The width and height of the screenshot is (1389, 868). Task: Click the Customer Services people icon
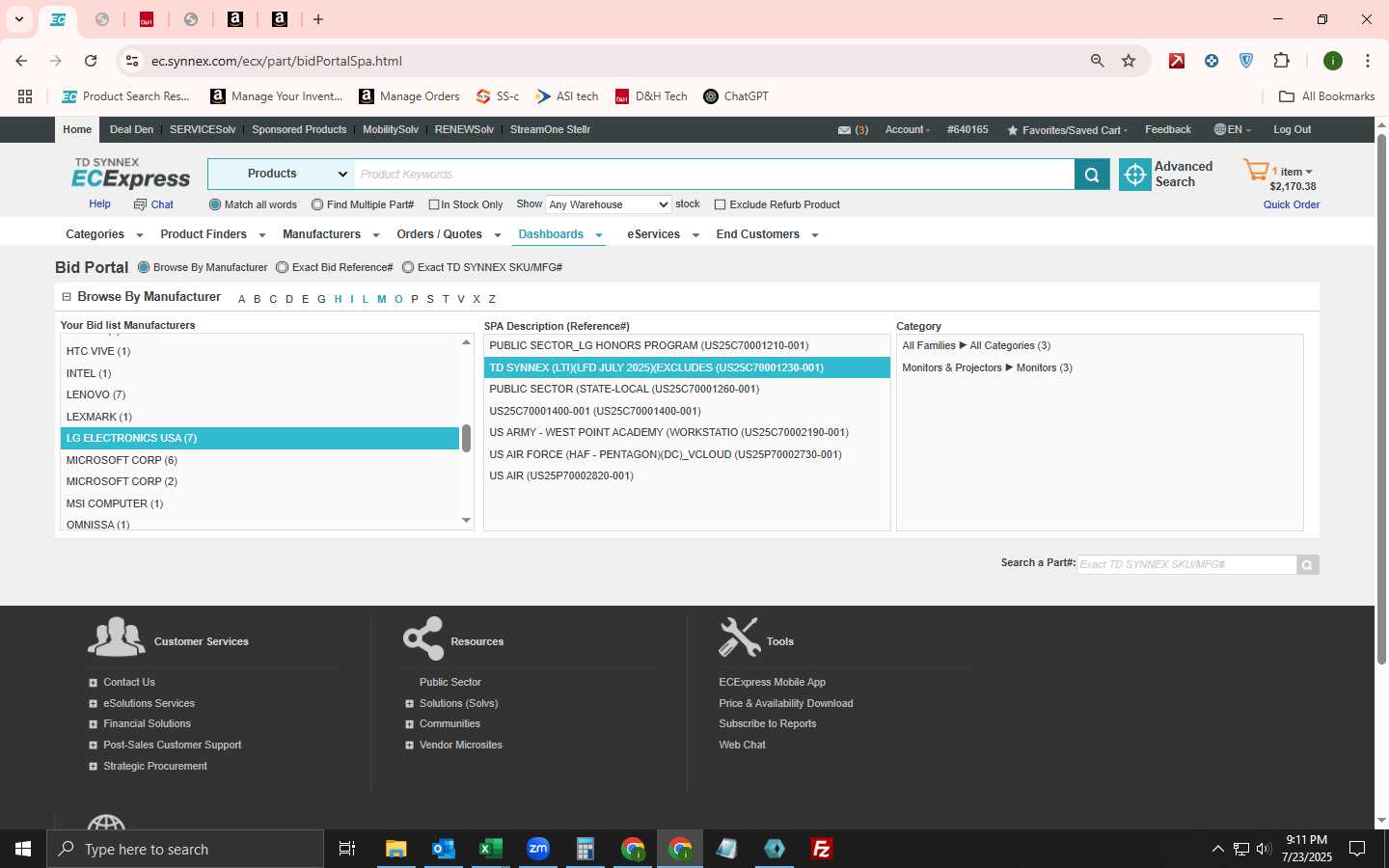116,637
